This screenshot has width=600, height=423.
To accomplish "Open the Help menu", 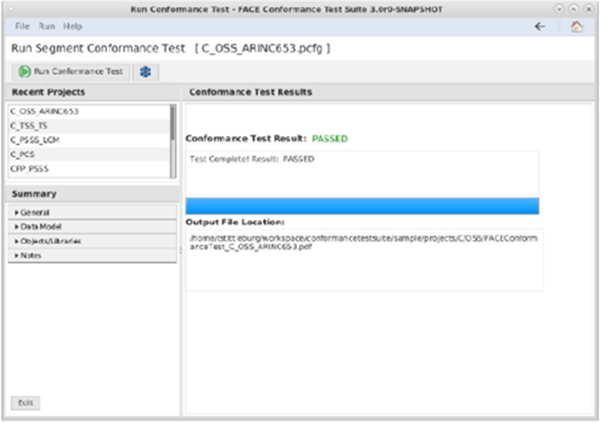I will [73, 25].
